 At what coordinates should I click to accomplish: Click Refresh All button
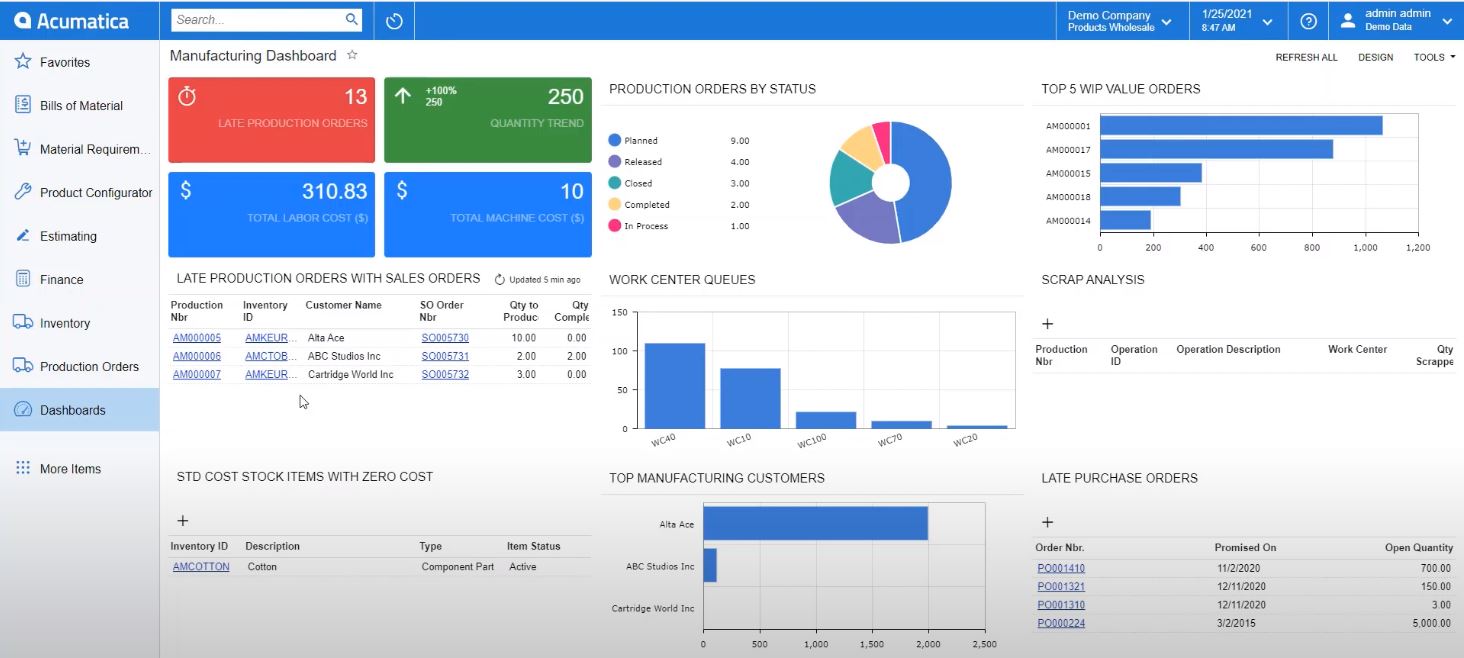point(1306,57)
